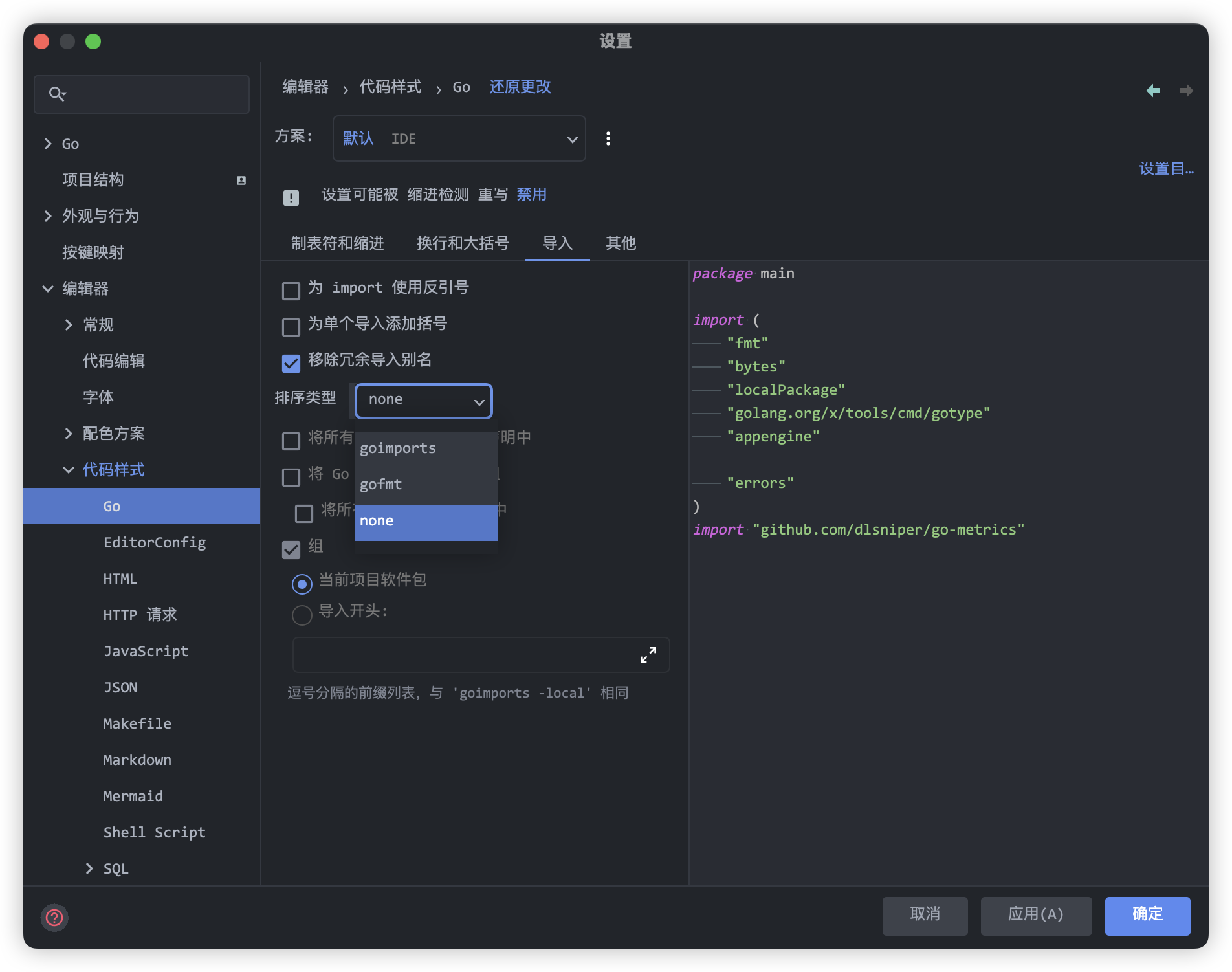Uncheck 移除冗余导入别名 checkbox
1232x972 pixels.
pos(291,363)
